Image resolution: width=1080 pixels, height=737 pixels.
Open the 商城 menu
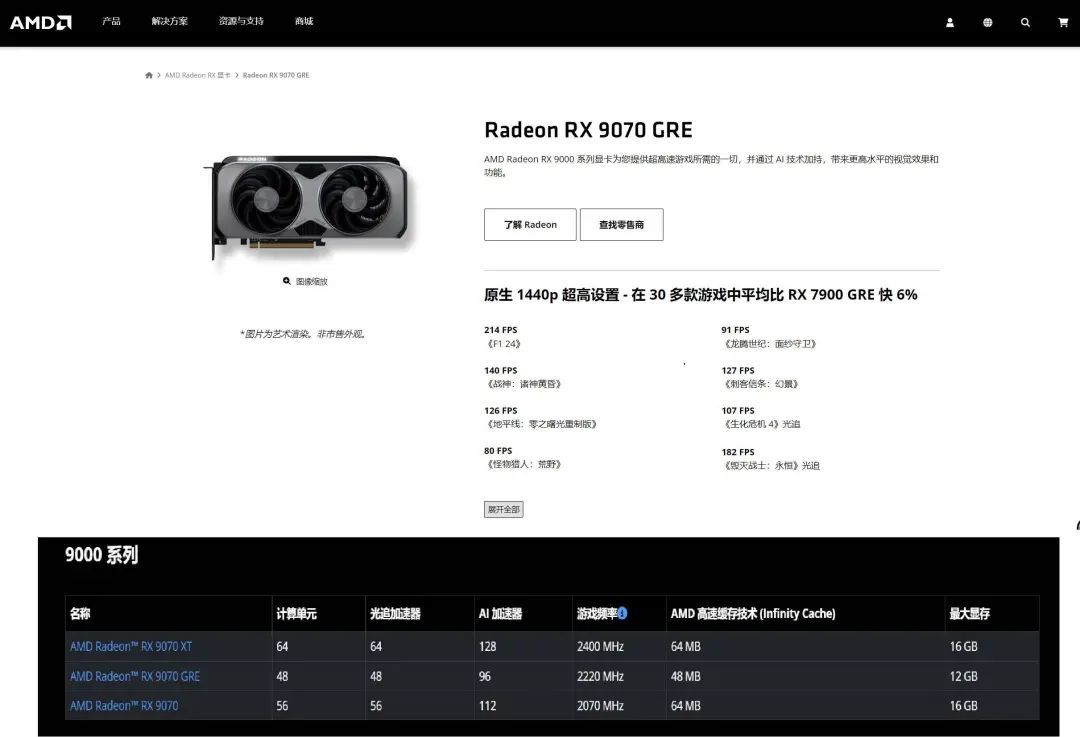tap(304, 21)
